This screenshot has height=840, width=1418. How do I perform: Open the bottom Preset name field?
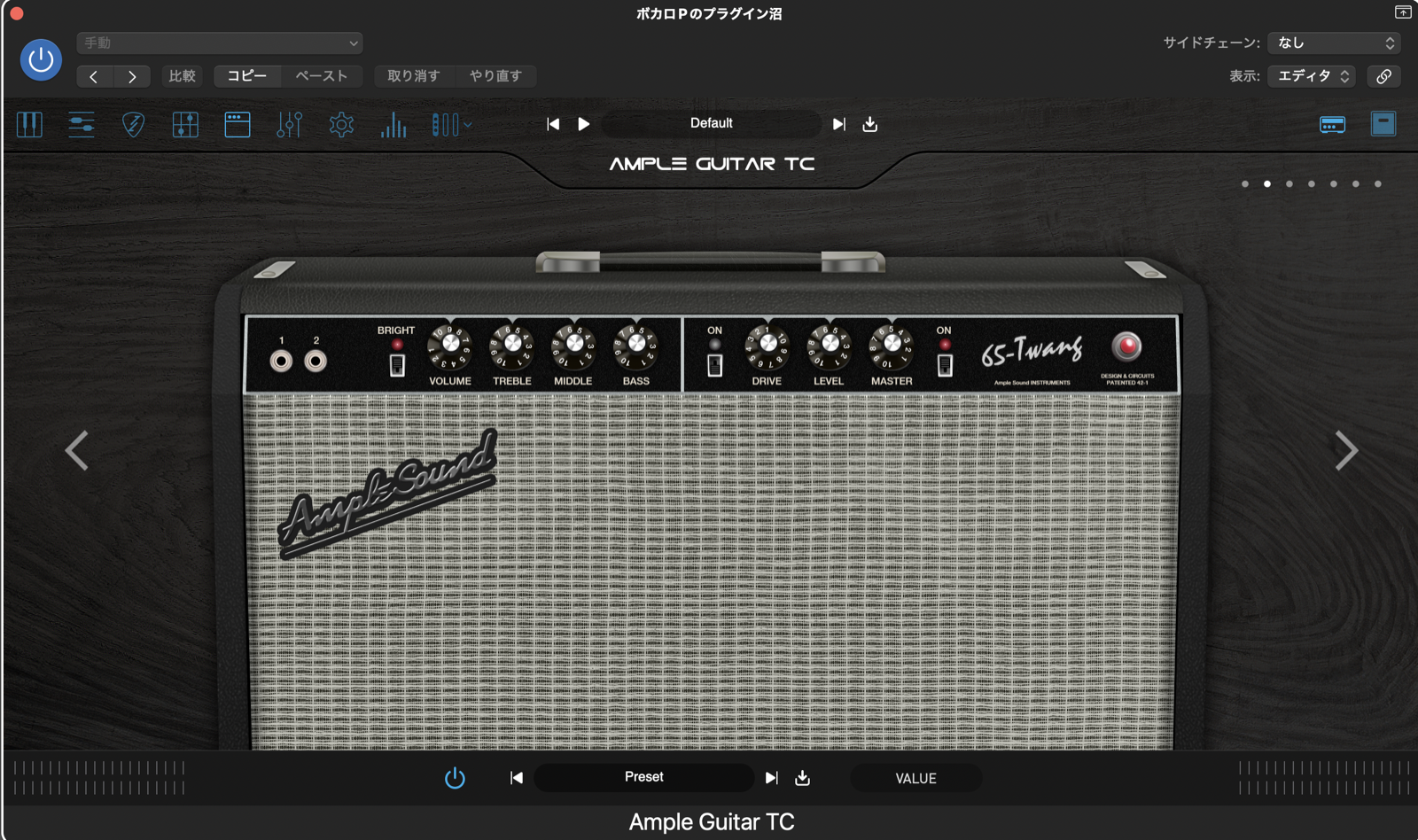click(x=644, y=777)
